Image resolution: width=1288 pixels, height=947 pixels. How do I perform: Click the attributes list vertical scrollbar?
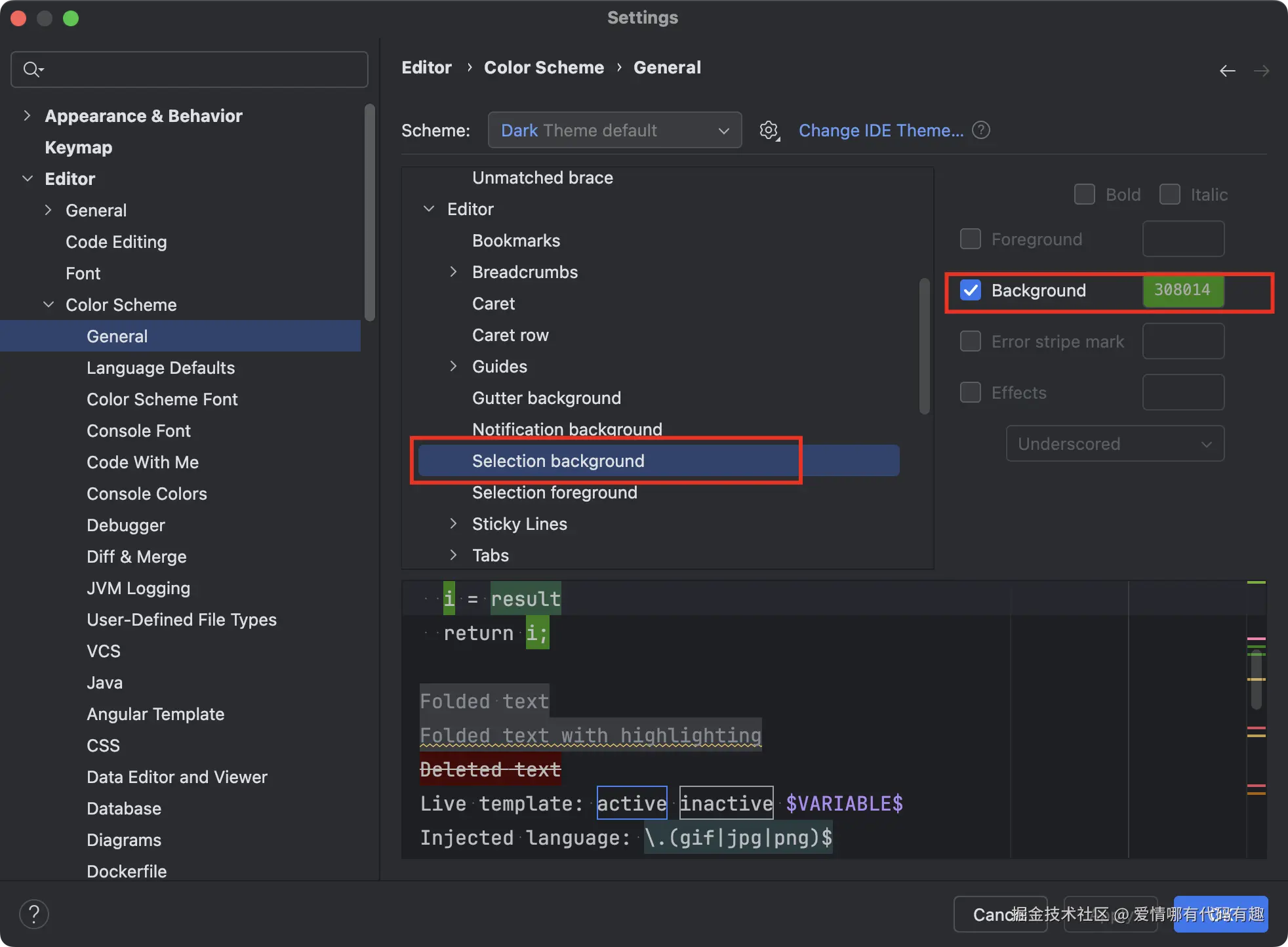(x=925, y=346)
